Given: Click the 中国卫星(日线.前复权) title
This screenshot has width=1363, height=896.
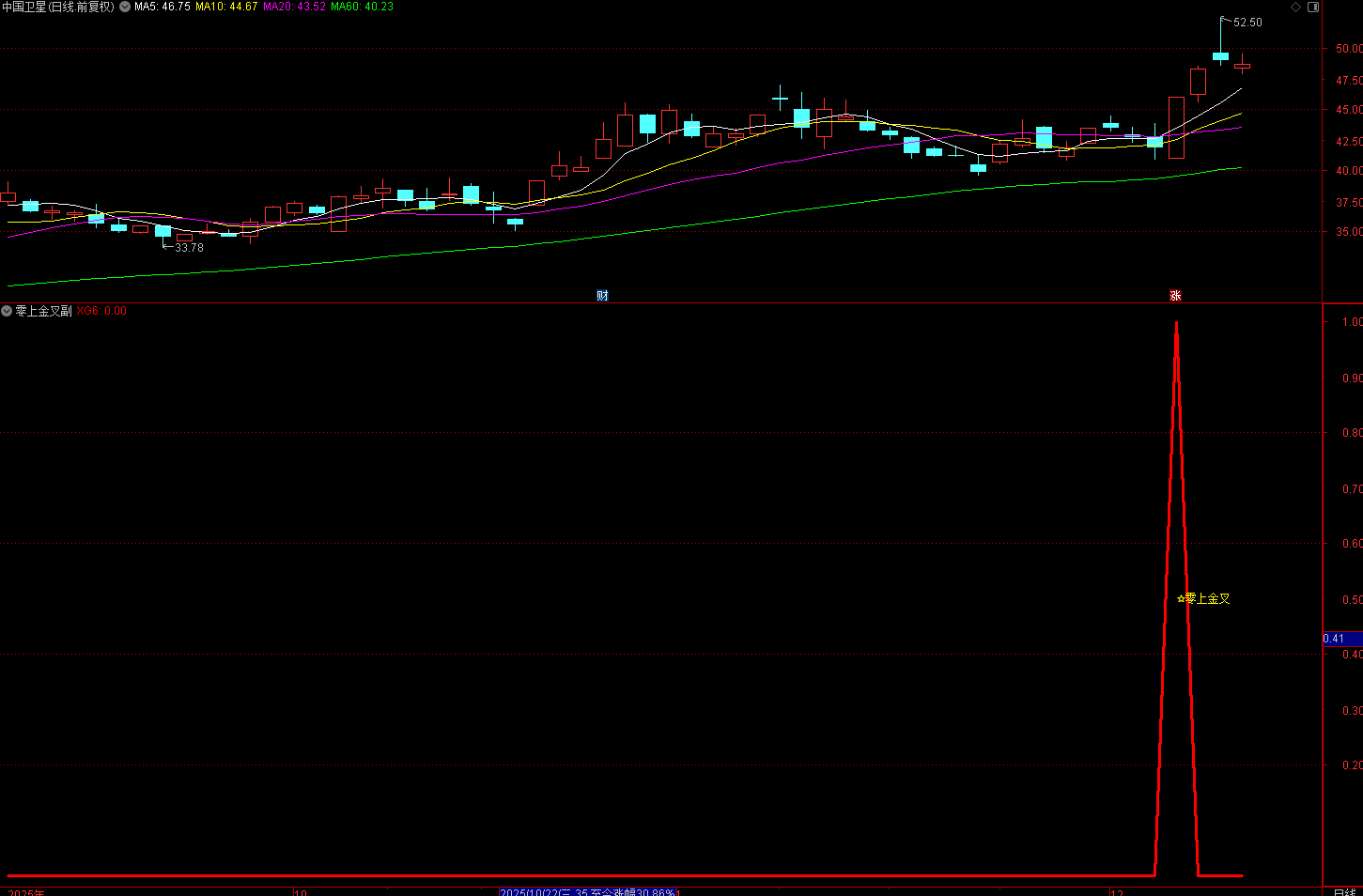Looking at the screenshot, I should 58,7.
